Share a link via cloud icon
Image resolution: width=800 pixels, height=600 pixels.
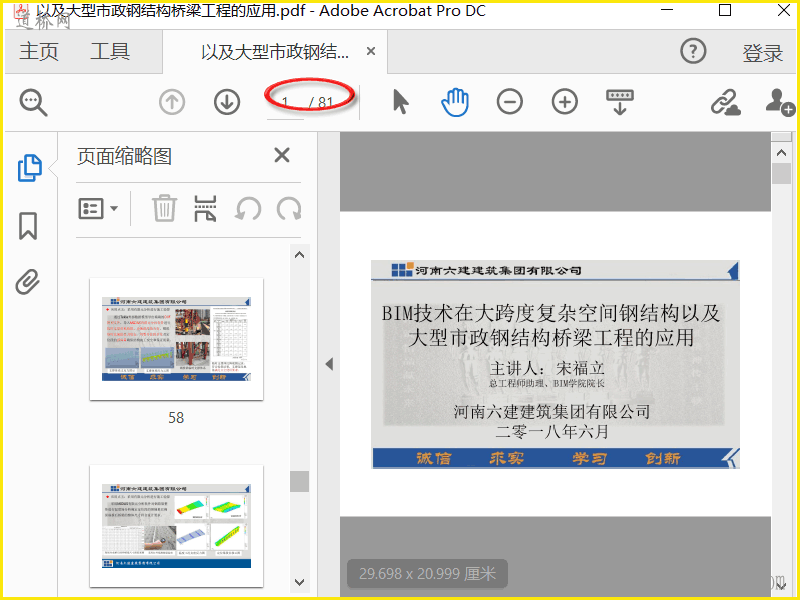point(725,103)
